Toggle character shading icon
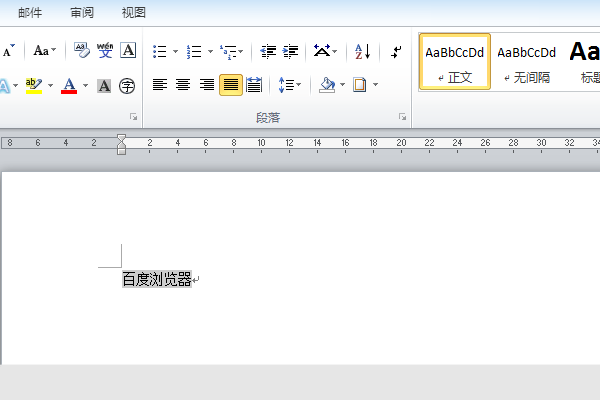The width and height of the screenshot is (600, 400). click(x=104, y=86)
